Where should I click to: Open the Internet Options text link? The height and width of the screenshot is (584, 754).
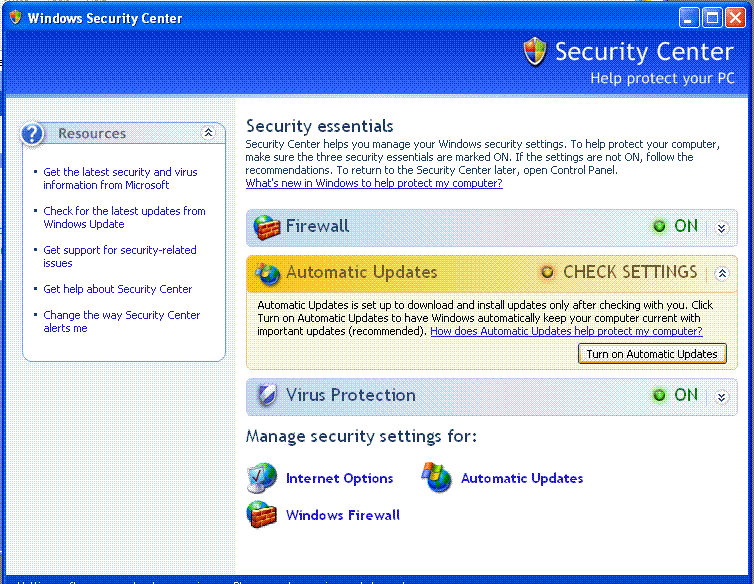(x=339, y=478)
